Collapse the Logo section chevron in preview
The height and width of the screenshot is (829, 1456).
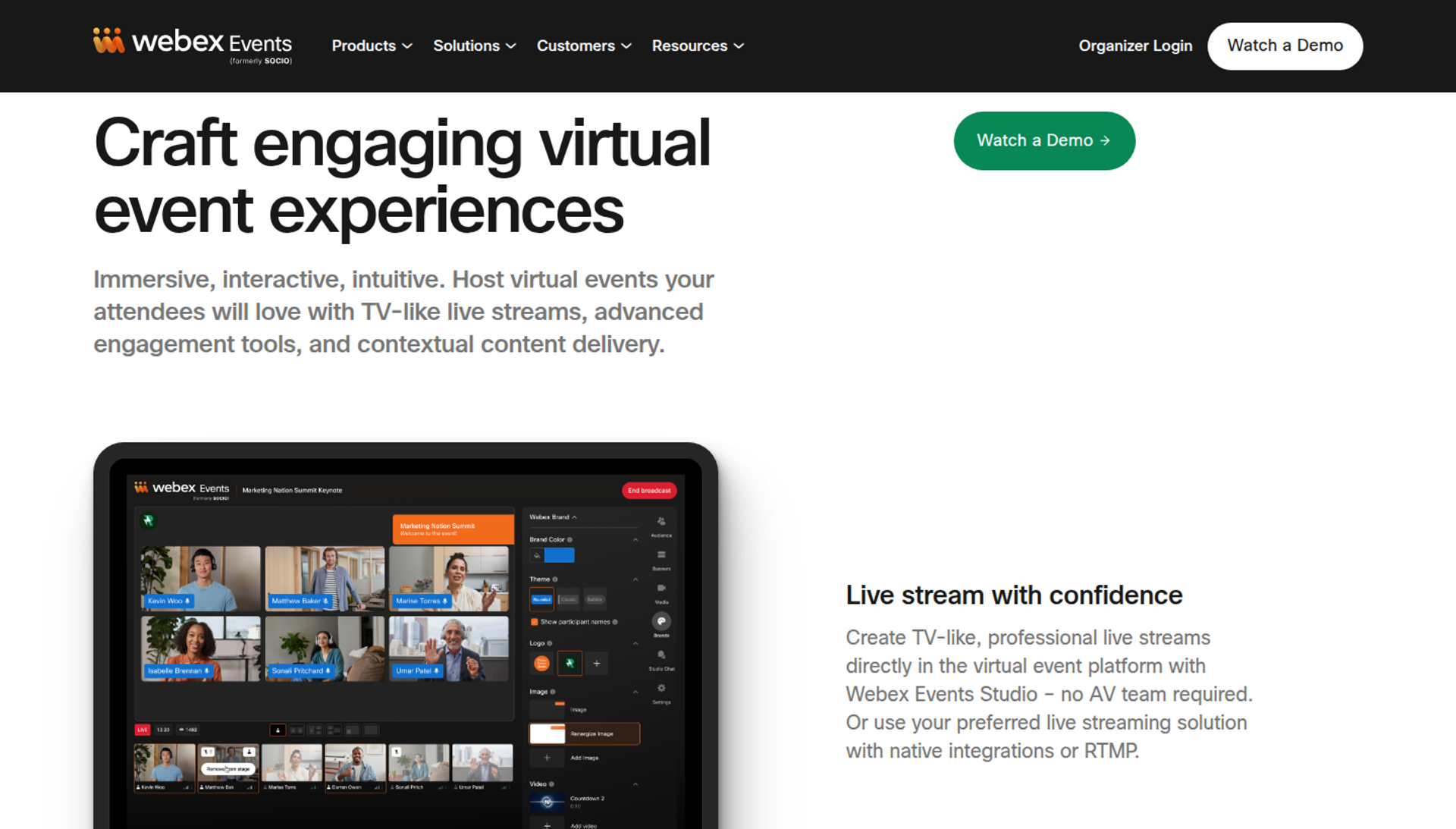click(635, 643)
